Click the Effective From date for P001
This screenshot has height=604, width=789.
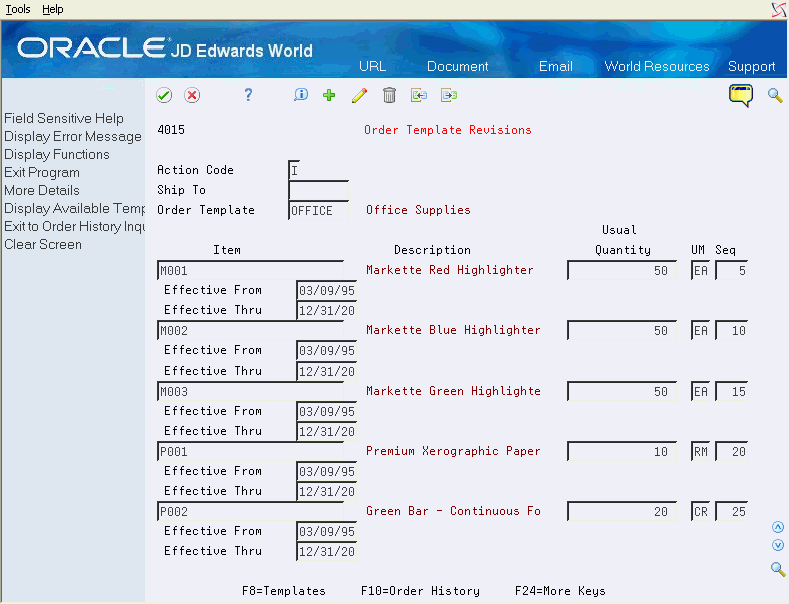(327, 471)
